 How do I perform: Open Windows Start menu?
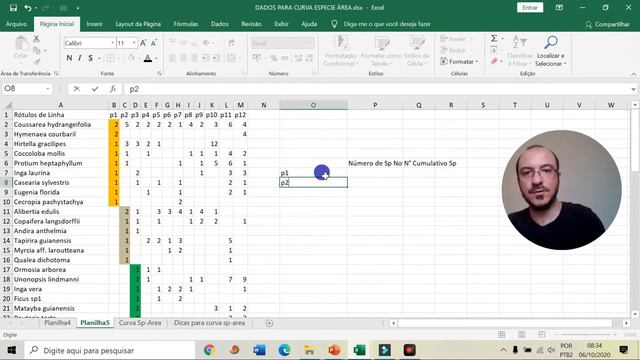(x=11, y=350)
